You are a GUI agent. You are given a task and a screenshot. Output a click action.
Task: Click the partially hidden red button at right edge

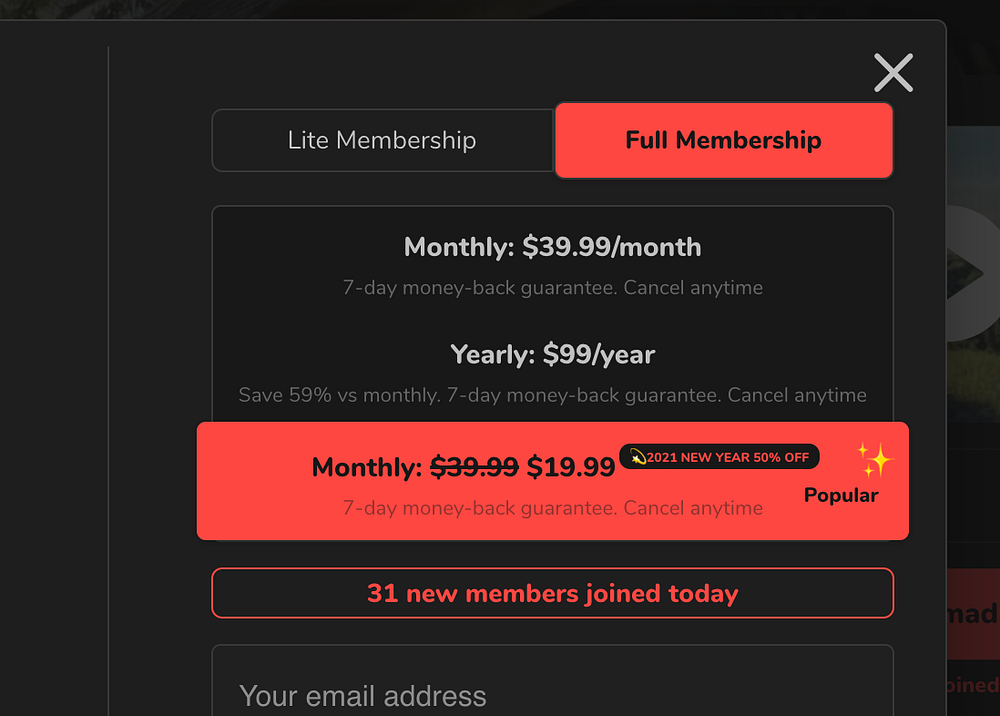[x=972, y=613]
